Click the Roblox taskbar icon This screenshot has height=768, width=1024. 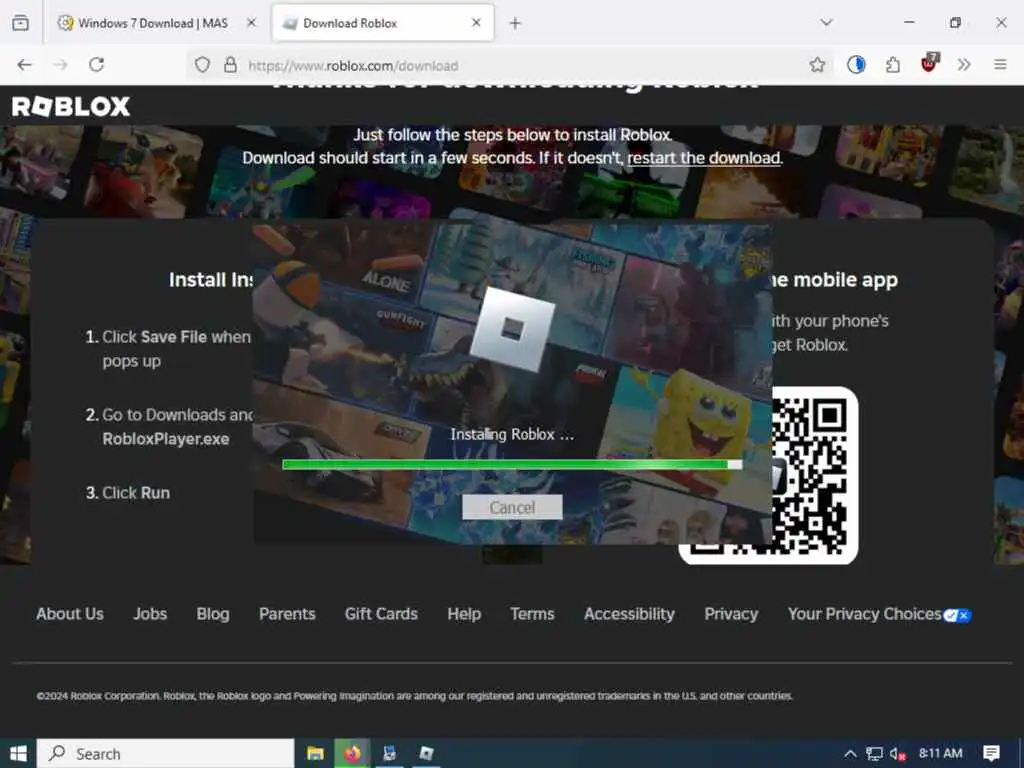[x=426, y=754]
